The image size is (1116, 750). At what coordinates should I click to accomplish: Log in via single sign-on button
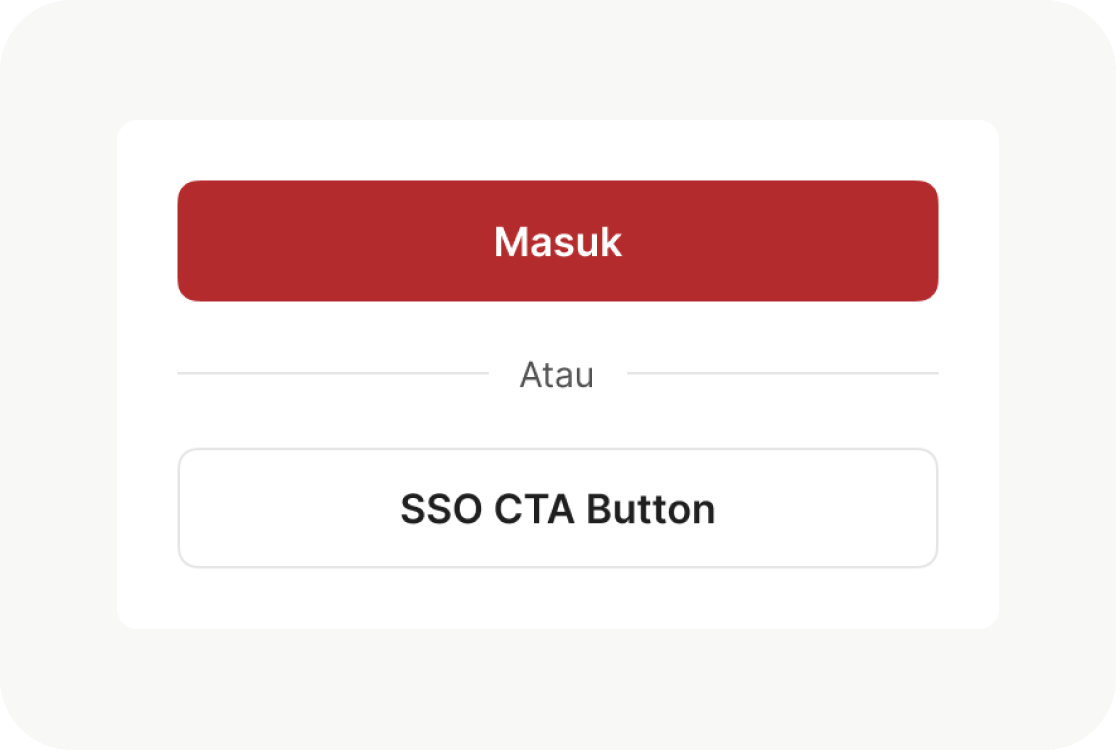[x=557, y=508]
